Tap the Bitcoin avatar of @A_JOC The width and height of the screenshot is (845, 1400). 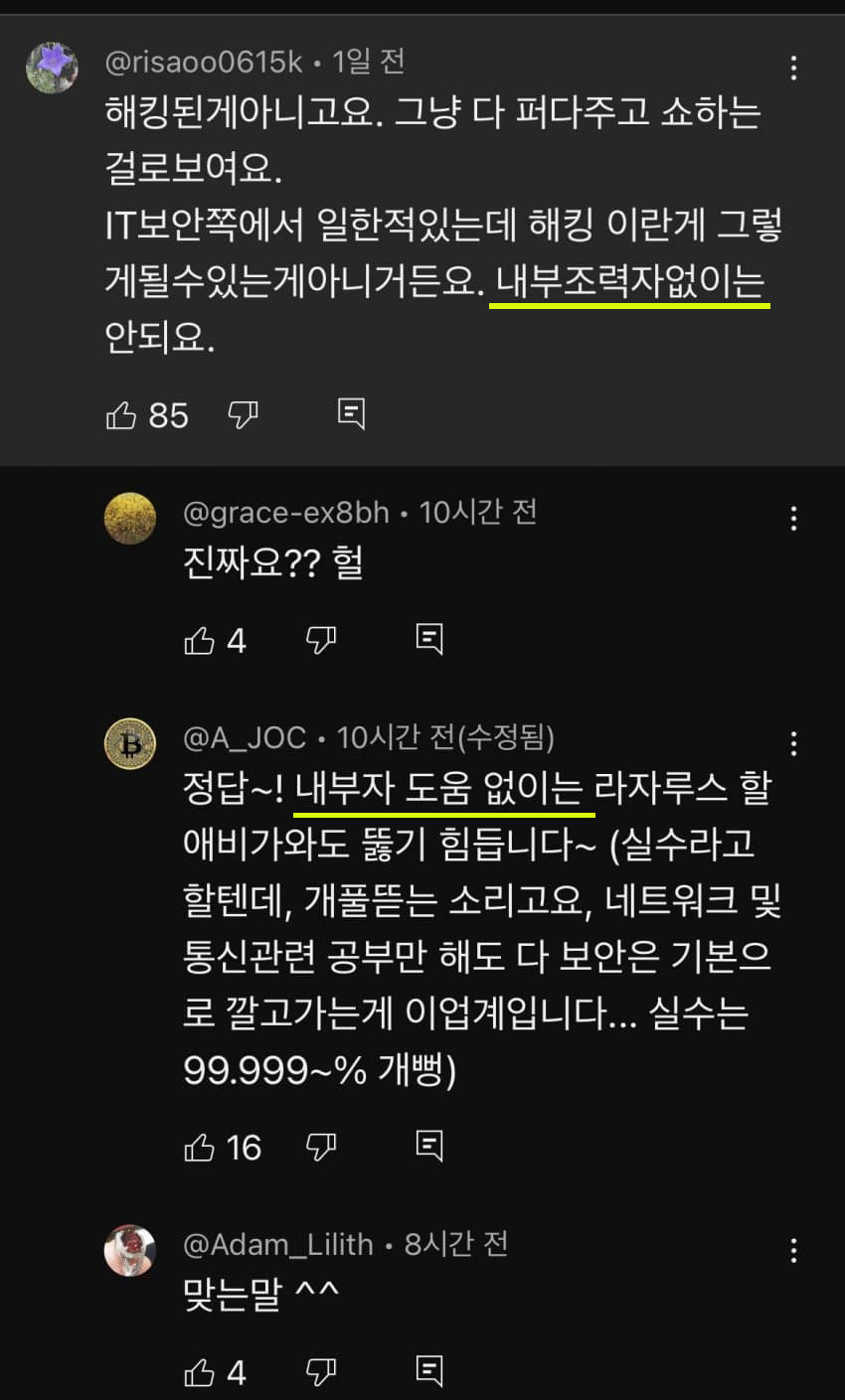(130, 743)
